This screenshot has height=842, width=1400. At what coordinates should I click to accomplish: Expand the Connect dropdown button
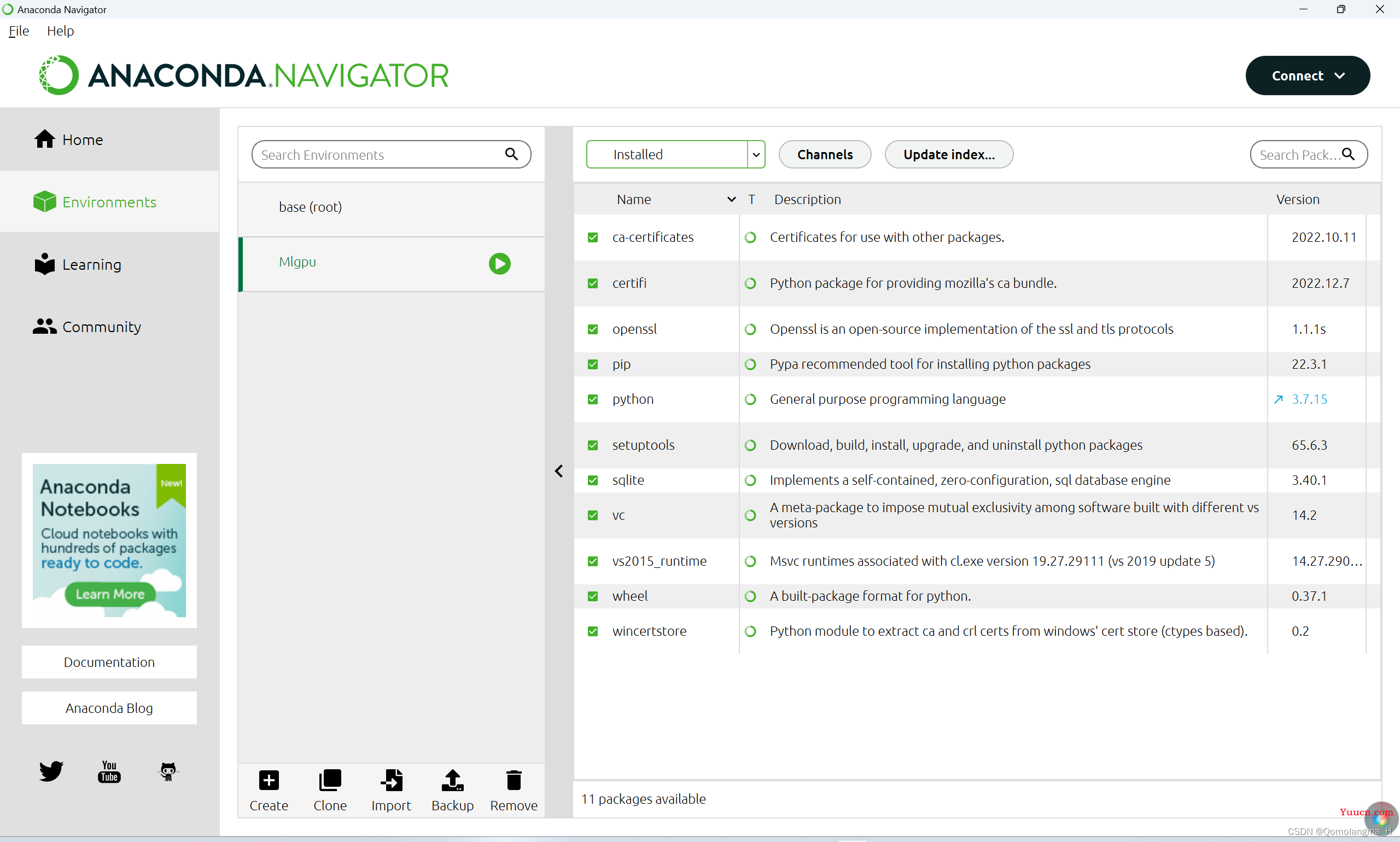tap(1308, 76)
